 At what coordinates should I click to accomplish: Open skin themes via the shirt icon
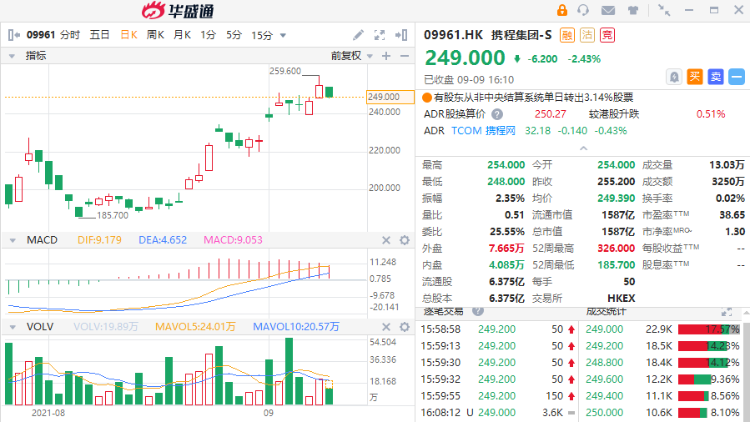pos(633,10)
